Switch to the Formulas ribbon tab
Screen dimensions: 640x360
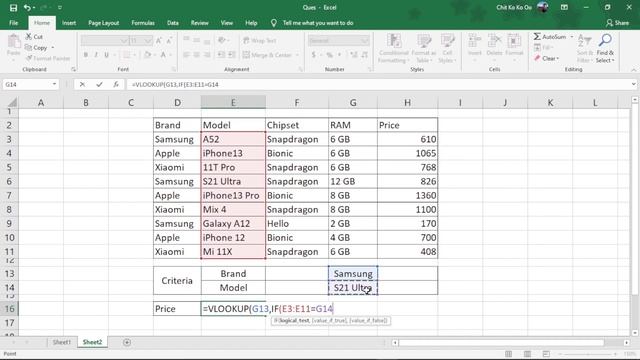coord(143,23)
